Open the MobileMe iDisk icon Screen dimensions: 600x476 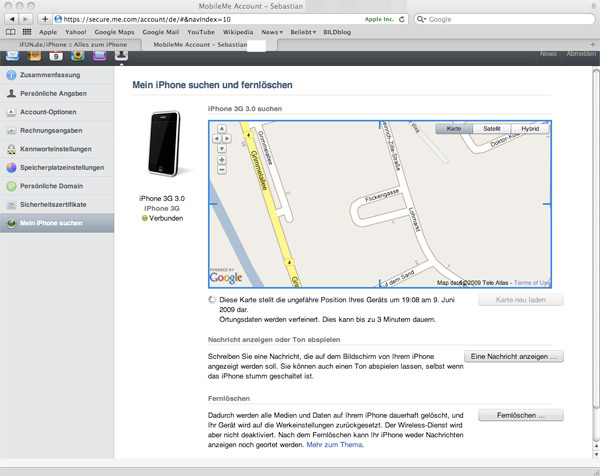point(99,55)
